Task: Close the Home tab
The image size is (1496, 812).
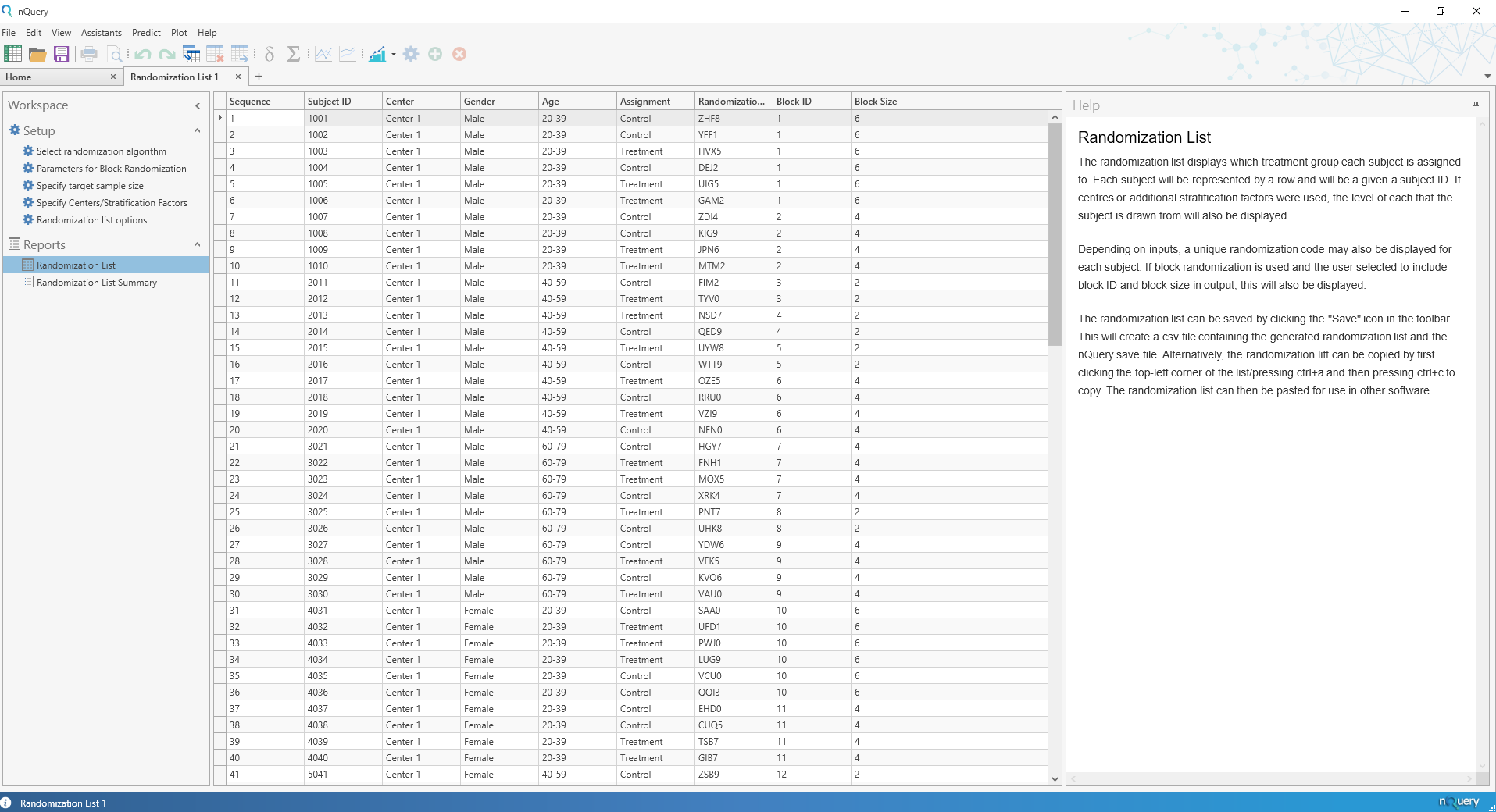Action: tap(113, 77)
